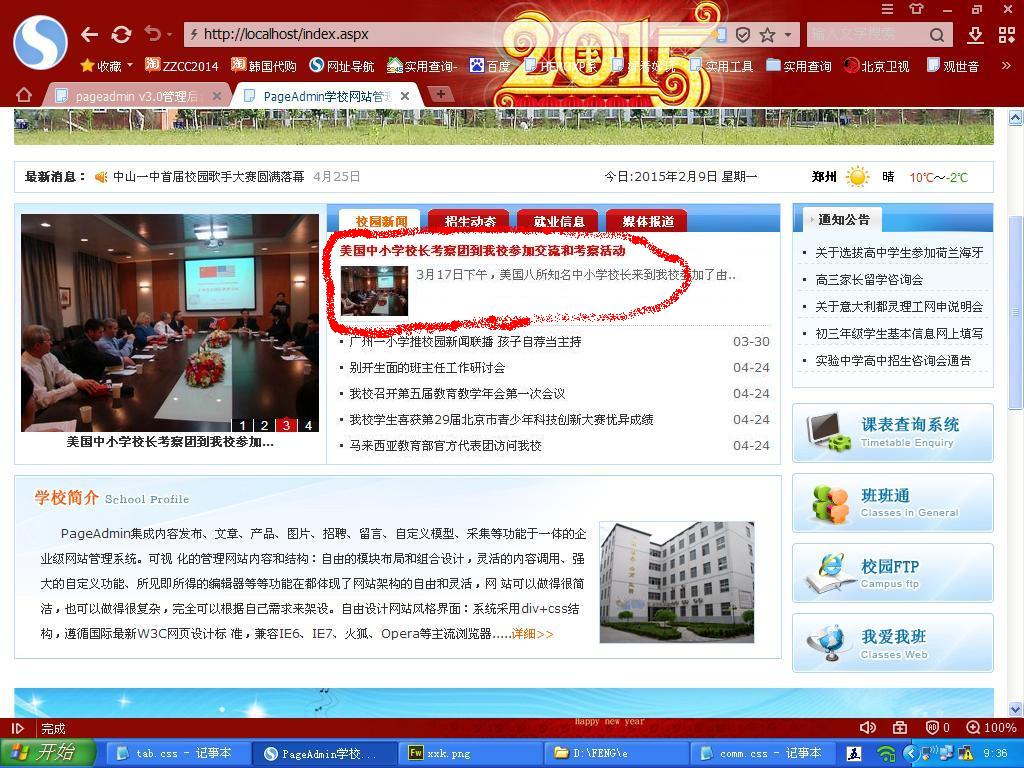This screenshot has height=768, width=1024.
Task: Click the home icon beside the tabs
Action: pyautogui.click(x=24, y=95)
